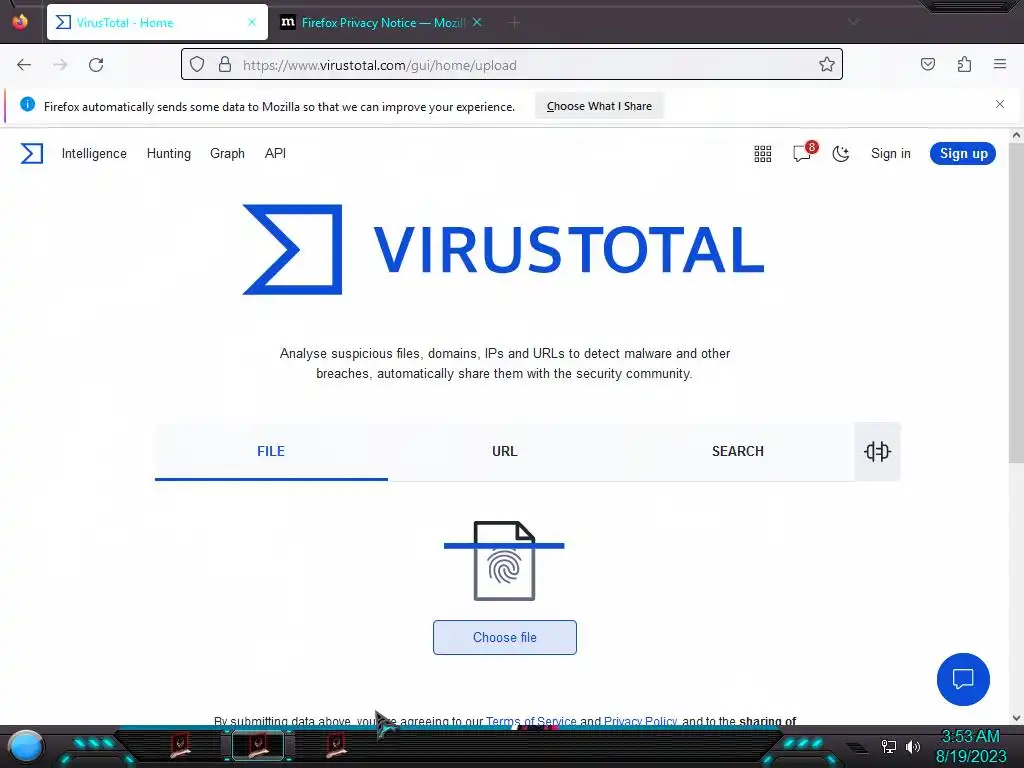Focus the virustotal.com address bar
Image resolution: width=1024 pixels, height=768 pixels.
coord(512,65)
